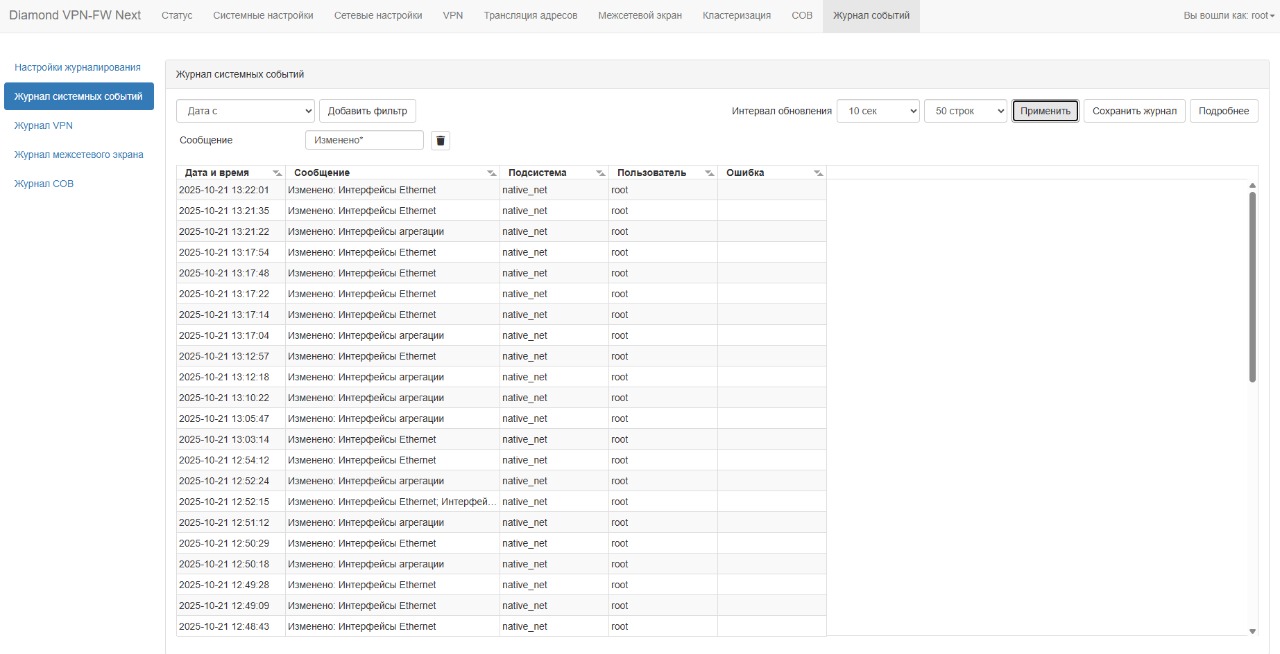Expand the 10 сек refresh interval dropdown

877,111
